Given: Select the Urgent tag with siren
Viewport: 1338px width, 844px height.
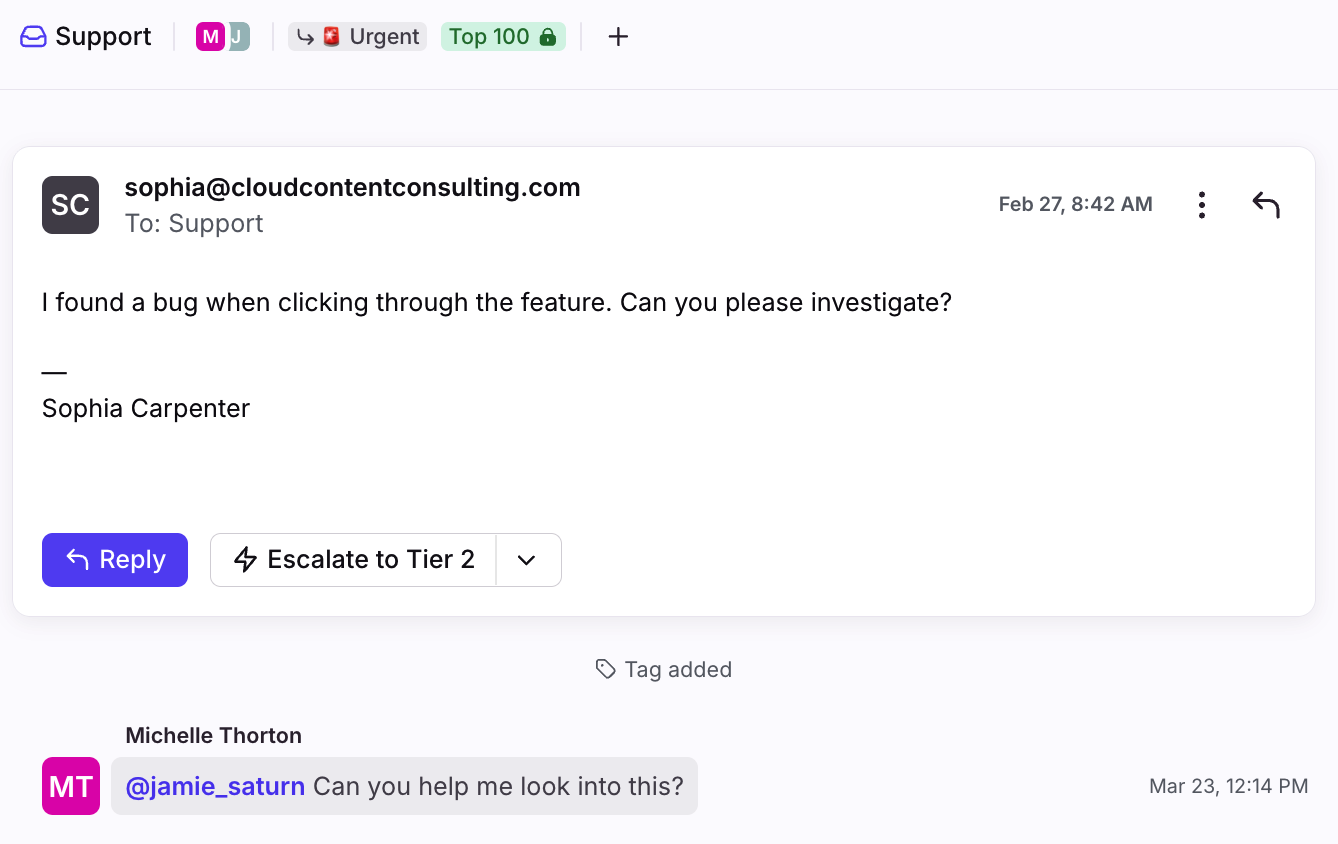Looking at the screenshot, I should (358, 37).
